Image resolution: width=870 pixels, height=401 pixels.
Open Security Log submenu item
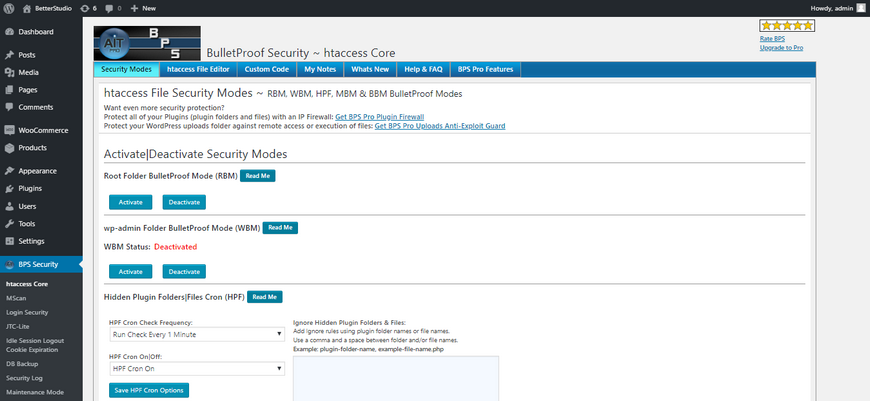click(x=24, y=378)
